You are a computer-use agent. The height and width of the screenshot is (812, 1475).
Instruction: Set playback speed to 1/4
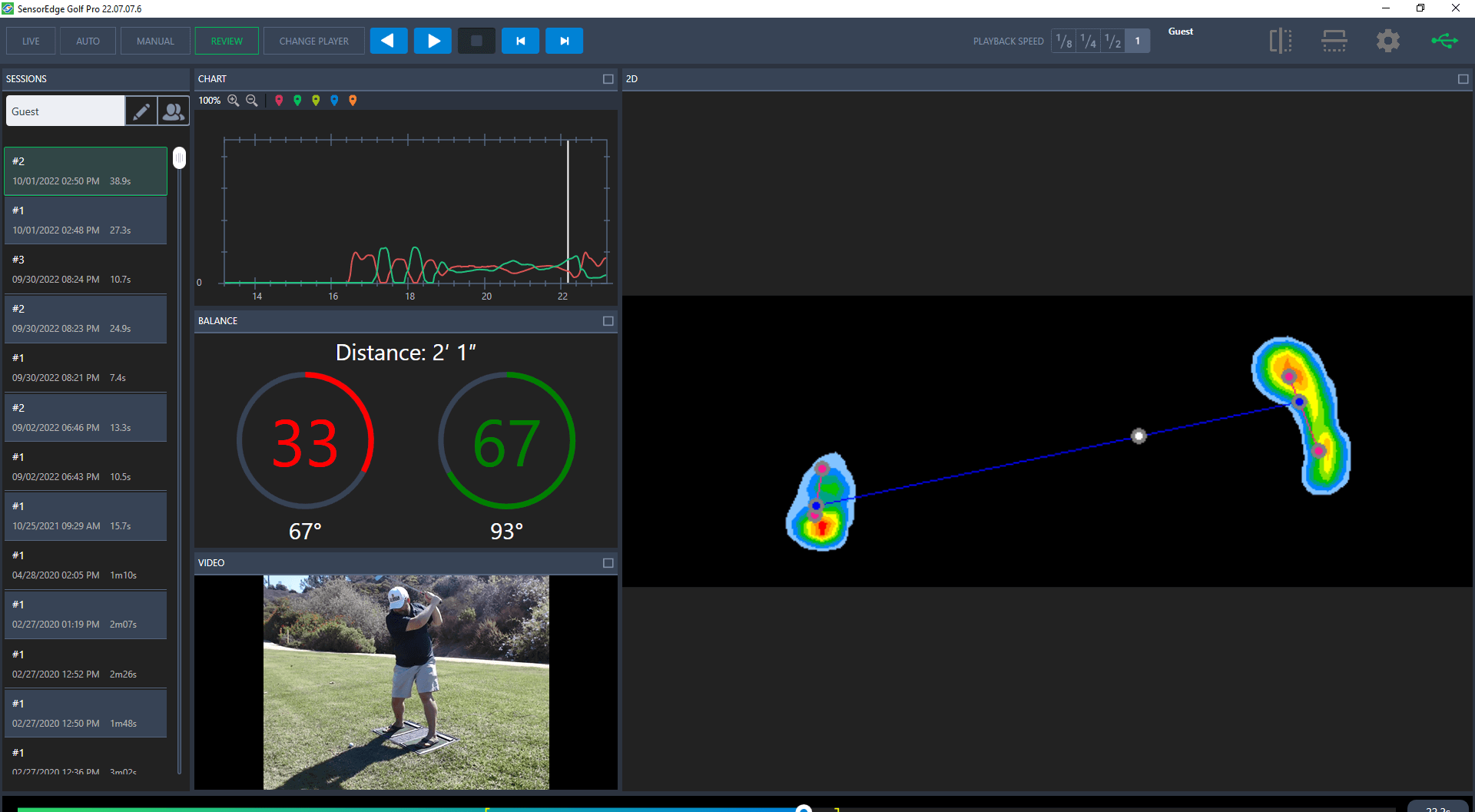1089,41
